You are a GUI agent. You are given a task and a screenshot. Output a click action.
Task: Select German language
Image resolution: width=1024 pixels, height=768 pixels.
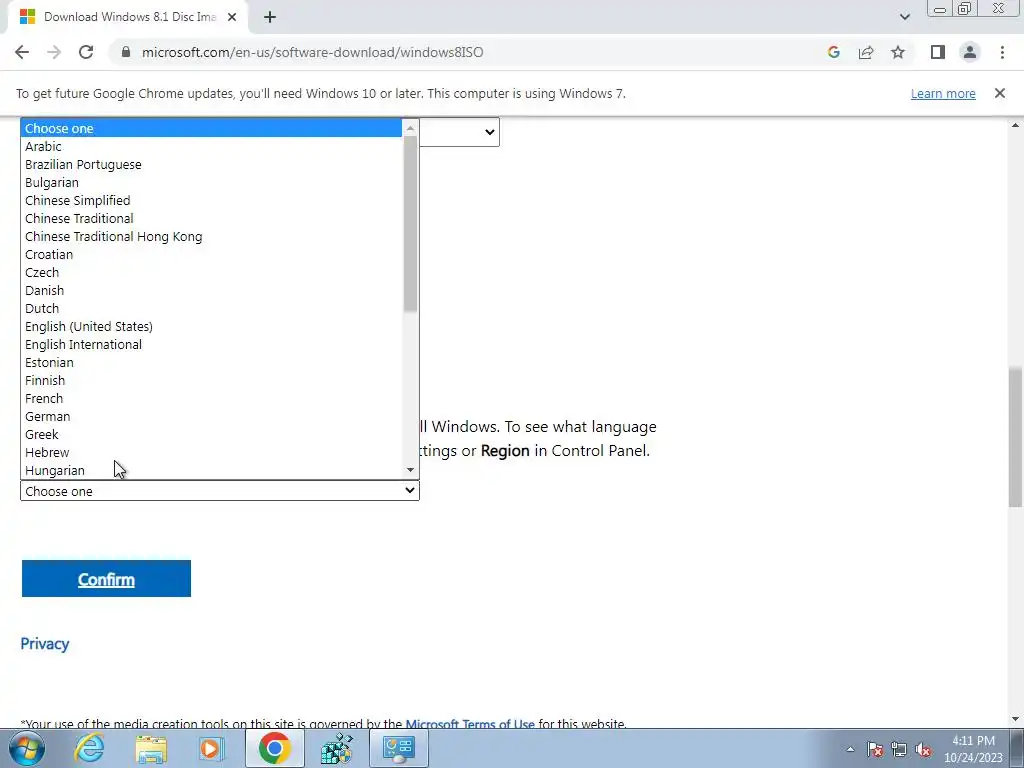213,416
